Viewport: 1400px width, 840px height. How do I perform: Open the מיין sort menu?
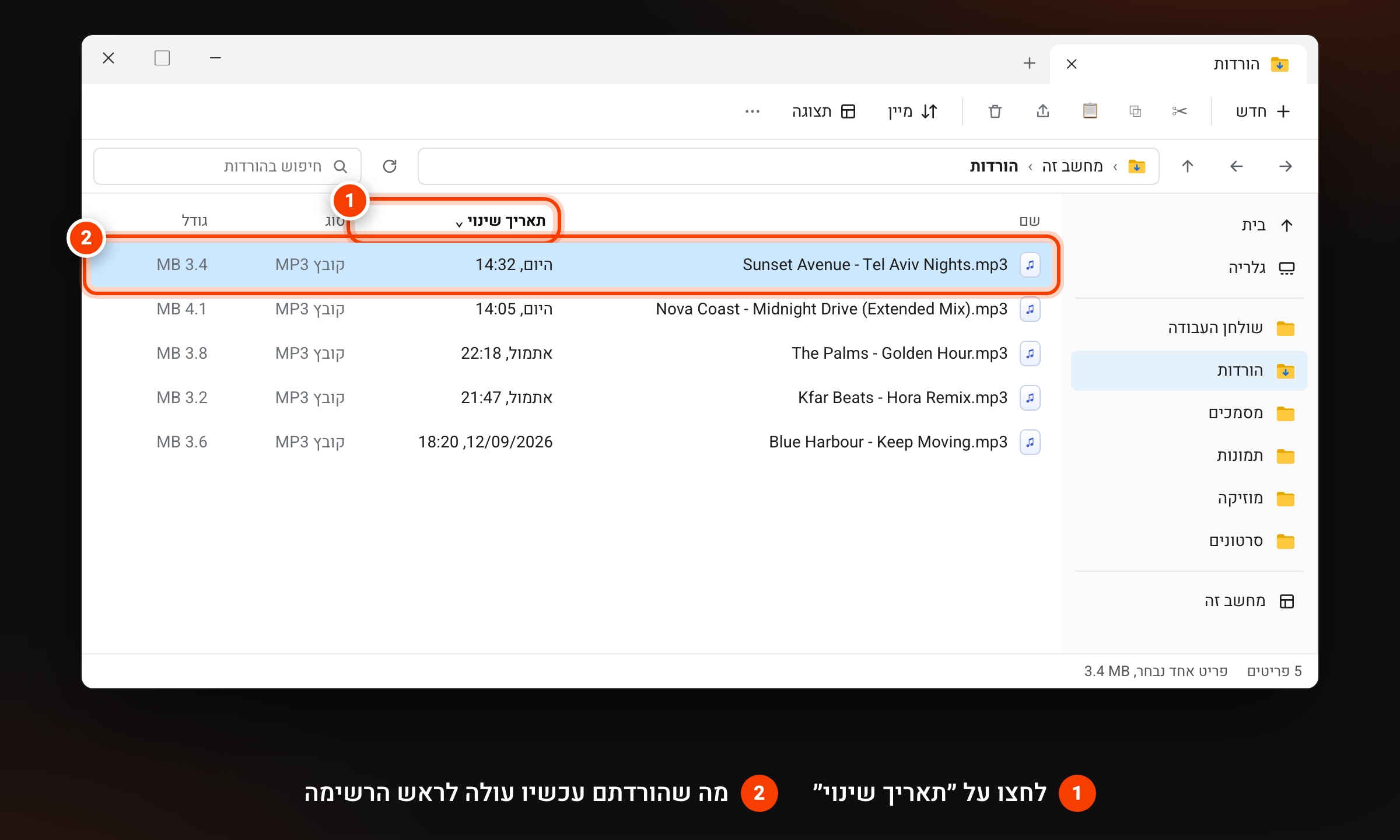coord(912,111)
